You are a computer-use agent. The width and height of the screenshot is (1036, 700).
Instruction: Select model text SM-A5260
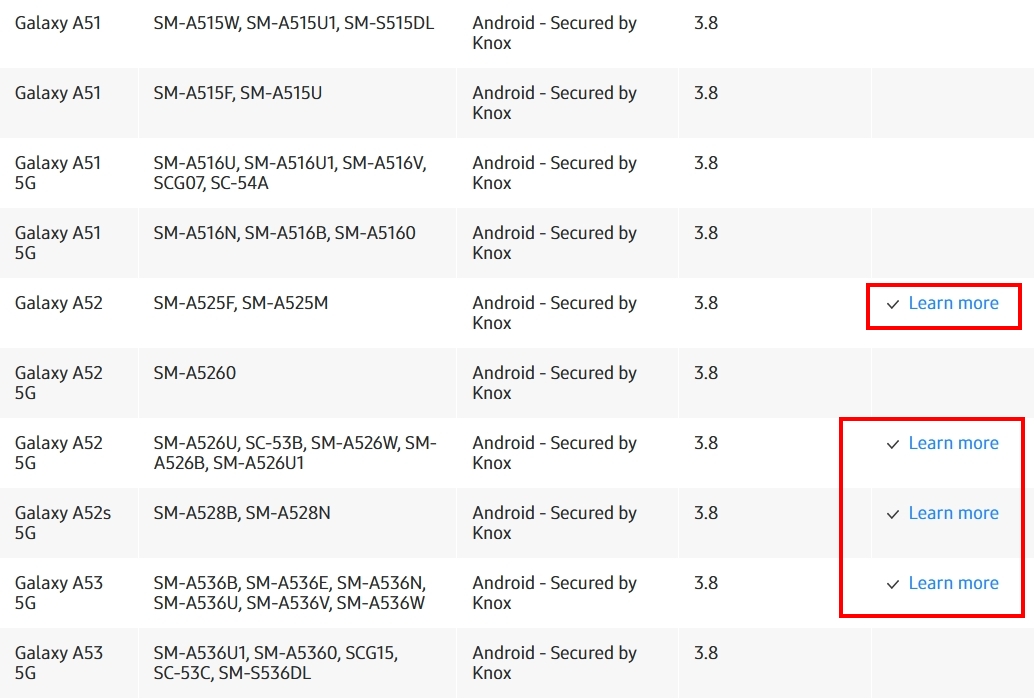point(195,373)
